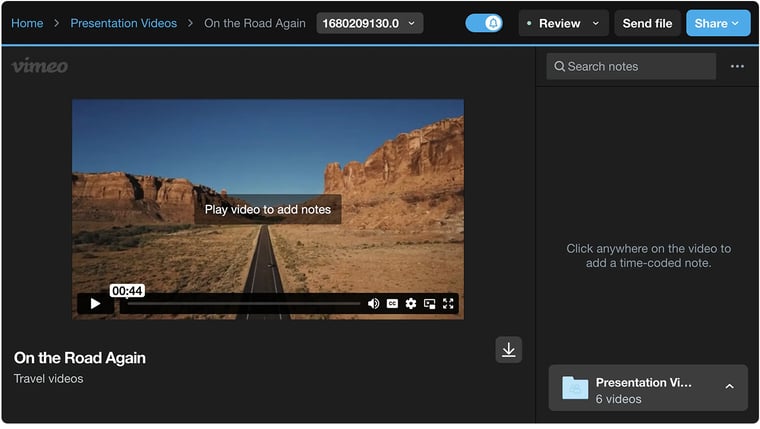The image size is (760, 429).
Task: Open notes panel more options
Action: click(x=737, y=67)
